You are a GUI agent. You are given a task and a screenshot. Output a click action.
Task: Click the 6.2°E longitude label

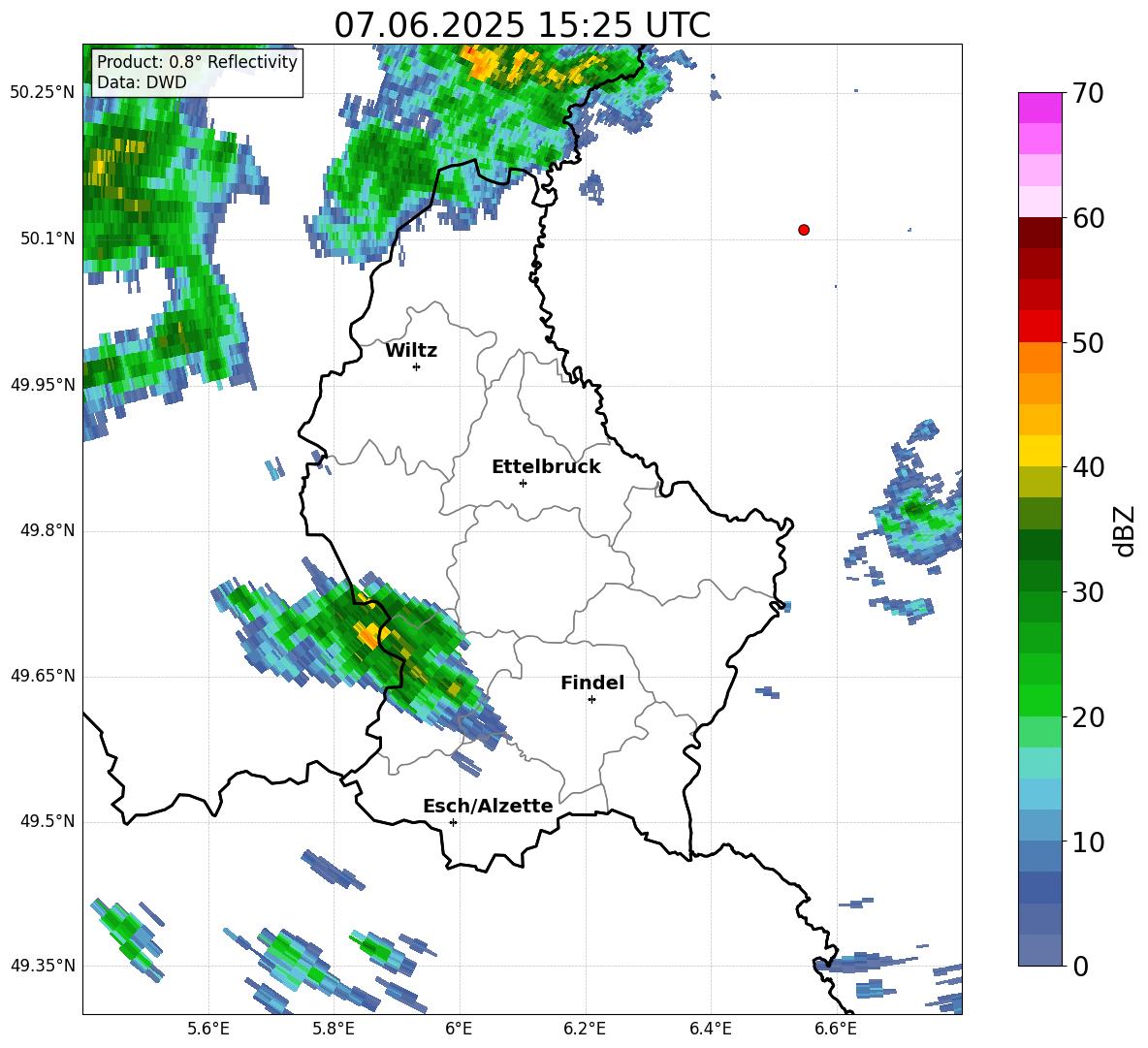(x=585, y=1029)
